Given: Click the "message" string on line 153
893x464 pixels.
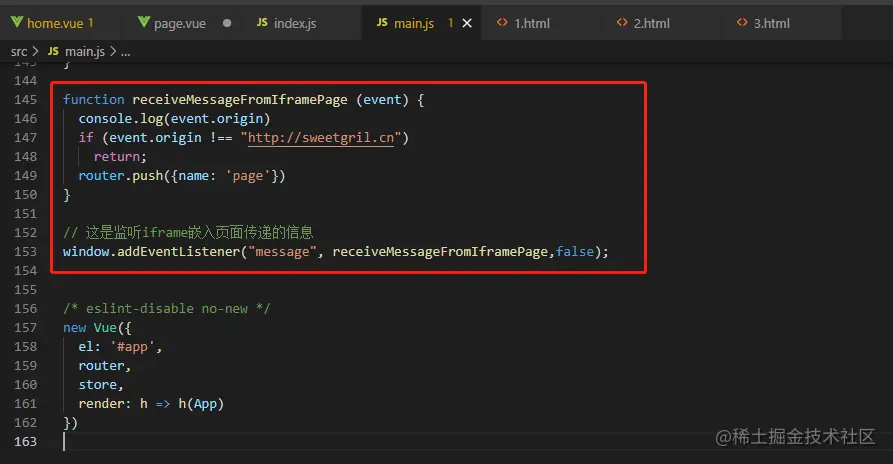Looking at the screenshot, I should [x=282, y=252].
